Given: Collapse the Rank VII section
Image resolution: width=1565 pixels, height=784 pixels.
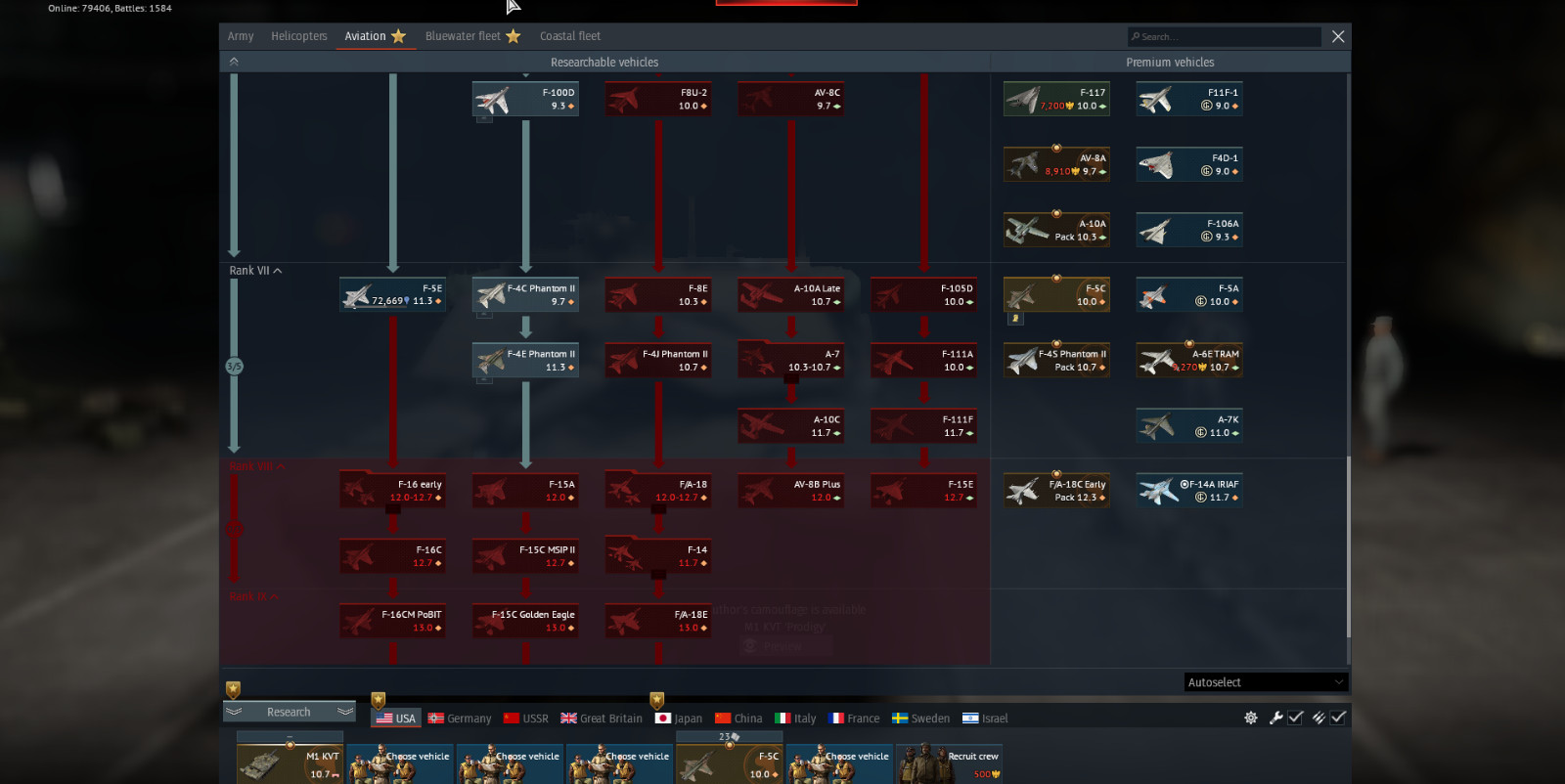Looking at the screenshot, I should [255, 271].
